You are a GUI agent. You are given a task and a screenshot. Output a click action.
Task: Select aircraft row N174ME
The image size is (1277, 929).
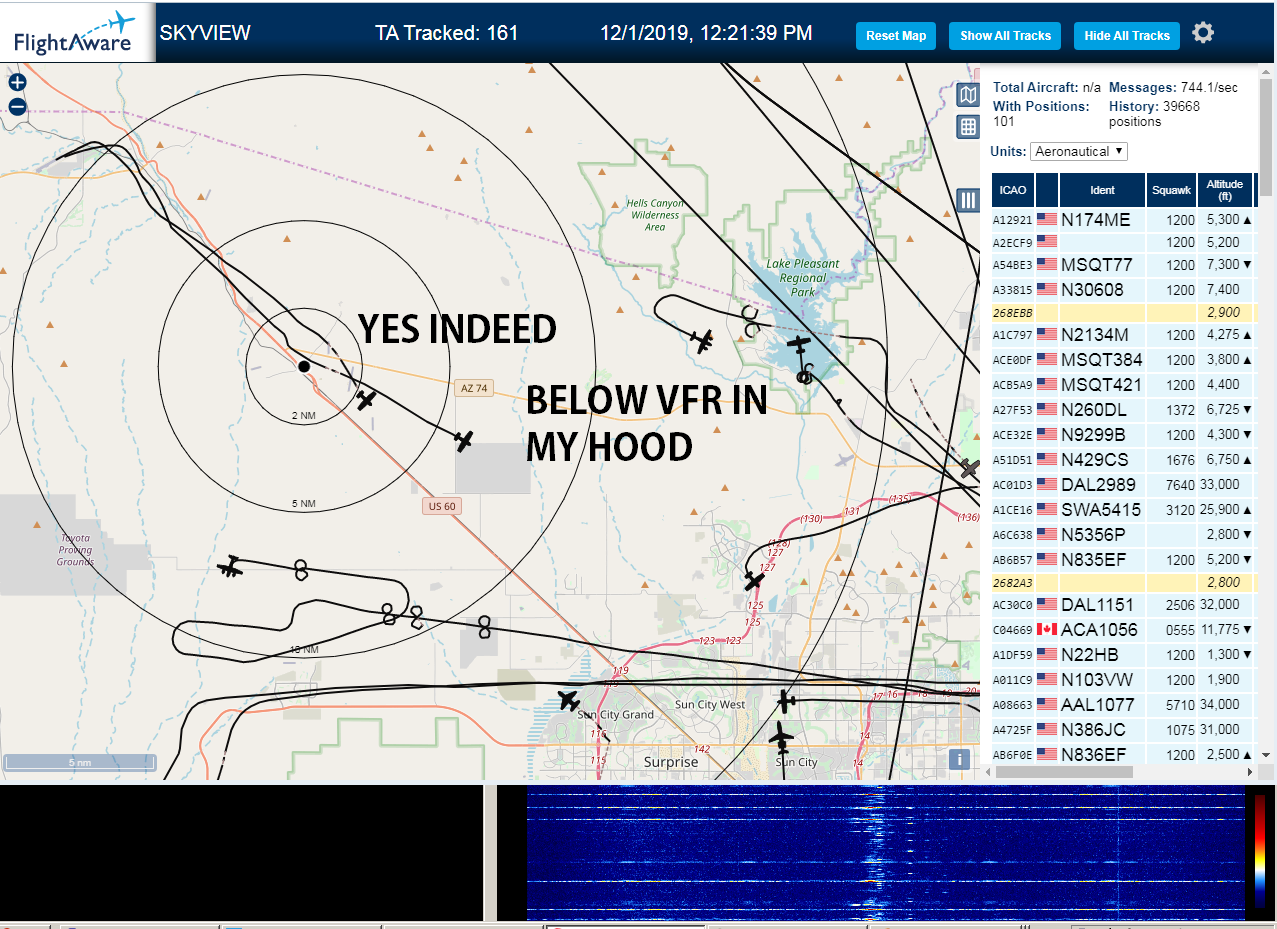point(1122,219)
